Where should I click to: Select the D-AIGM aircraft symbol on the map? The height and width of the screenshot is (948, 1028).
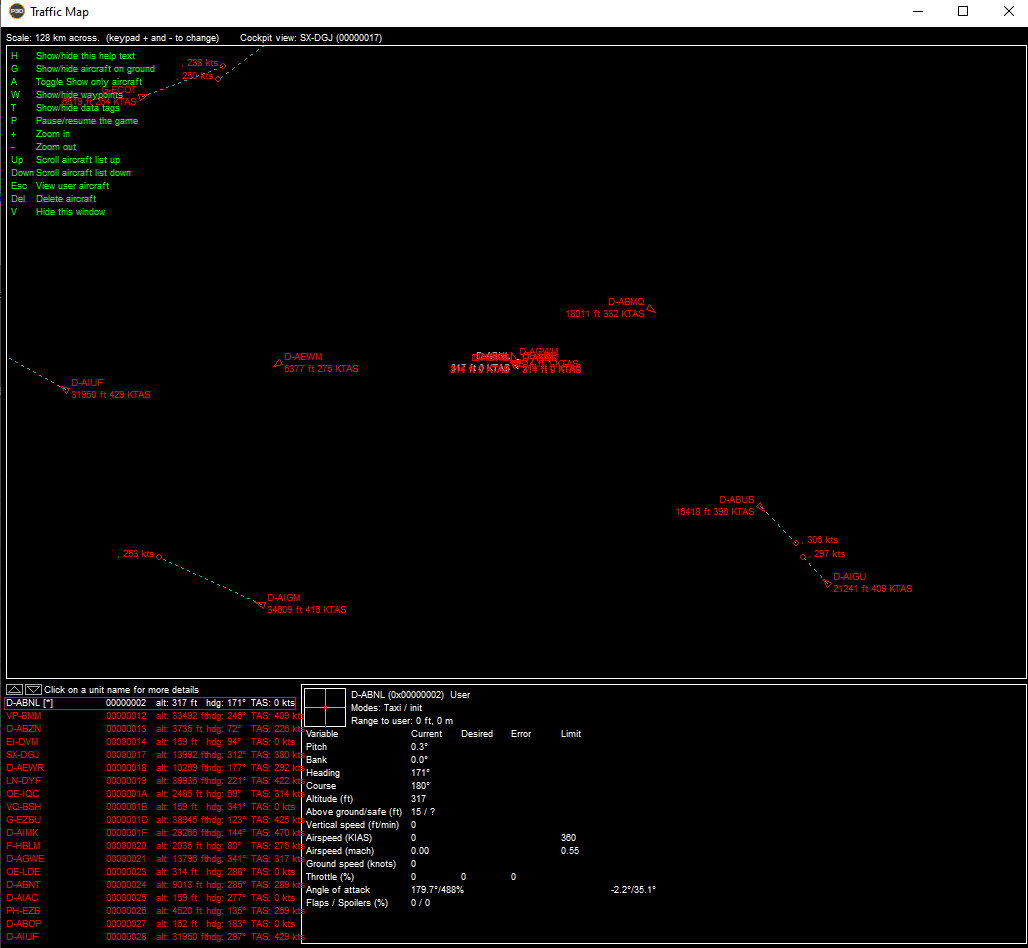261,604
